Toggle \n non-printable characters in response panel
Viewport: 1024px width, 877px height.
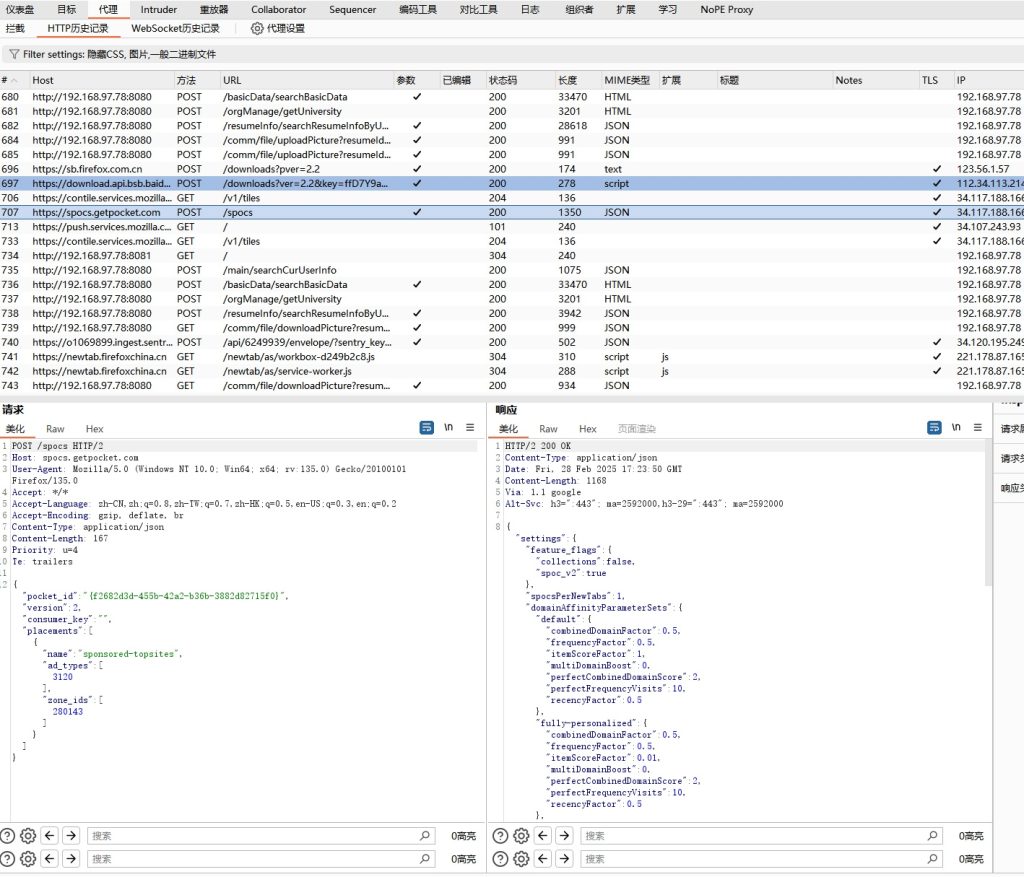click(x=955, y=428)
